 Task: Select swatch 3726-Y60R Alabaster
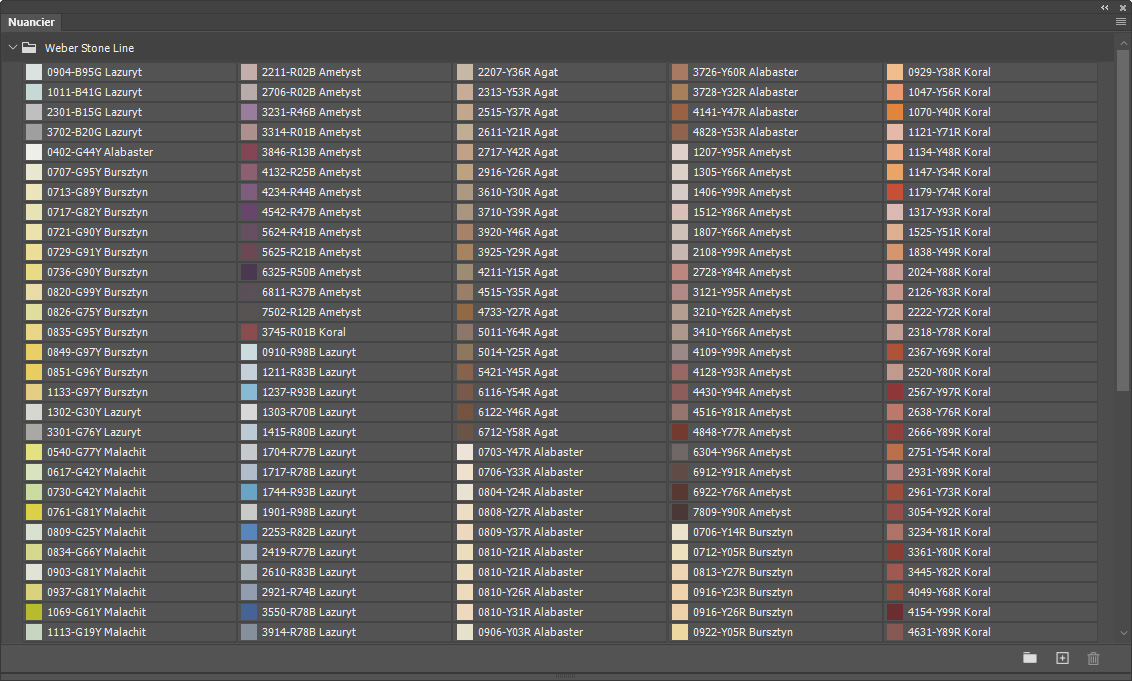point(775,72)
